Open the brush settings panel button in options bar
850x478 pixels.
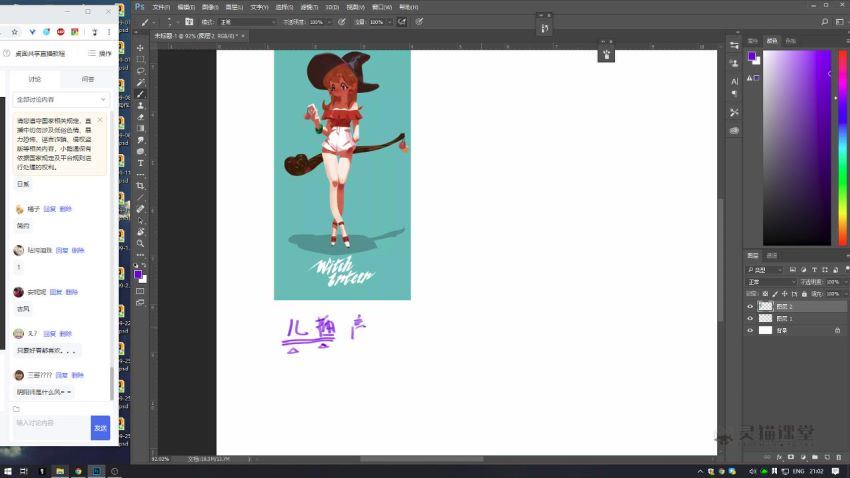(x=189, y=22)
